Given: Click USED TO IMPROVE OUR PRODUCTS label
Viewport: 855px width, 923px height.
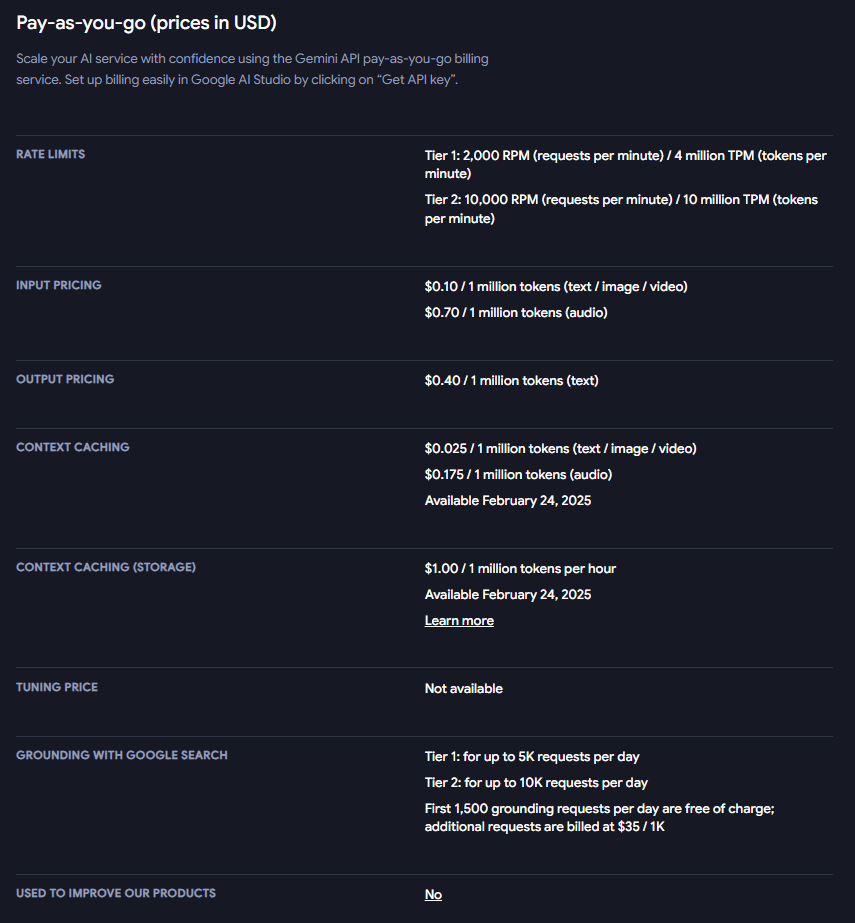Looking at the screenshot, I should tap(116, 893).
